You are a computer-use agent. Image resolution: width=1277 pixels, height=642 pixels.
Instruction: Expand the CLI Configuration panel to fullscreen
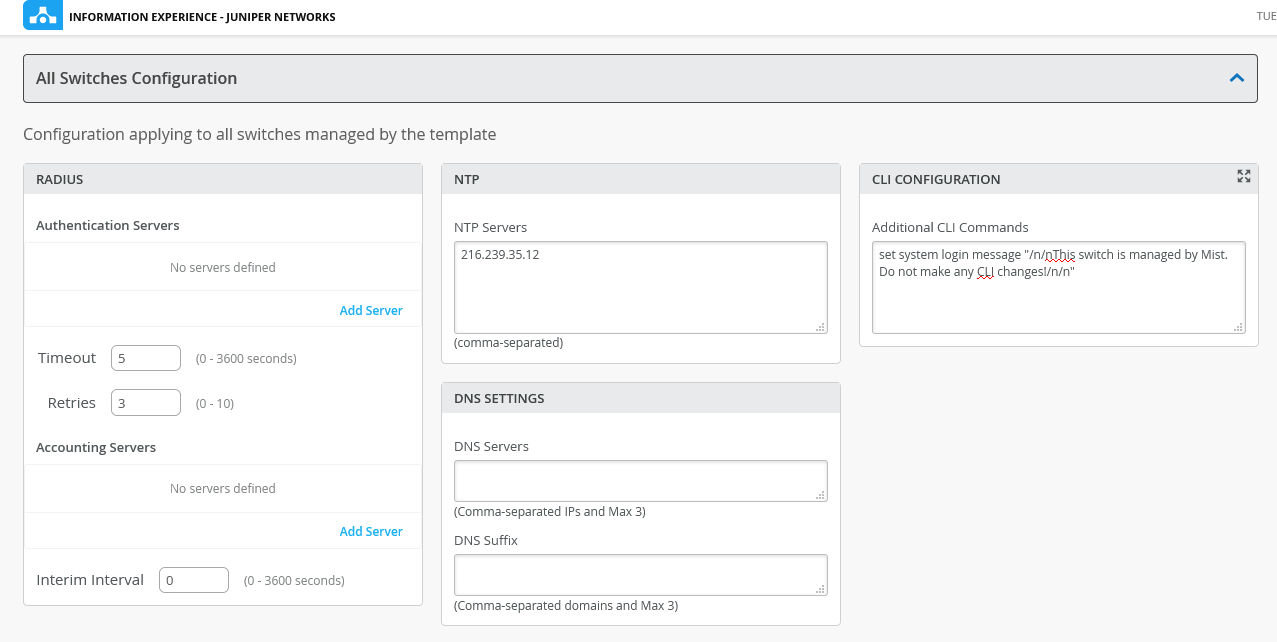point(1243,177)
